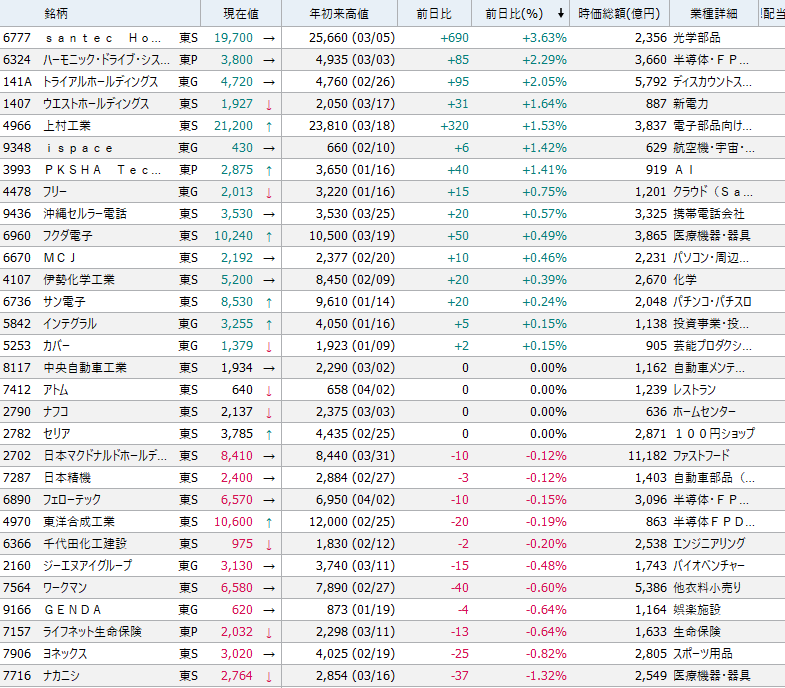Click the -40 change value
This screenshot has height=688, width=785.
(460, 588)
